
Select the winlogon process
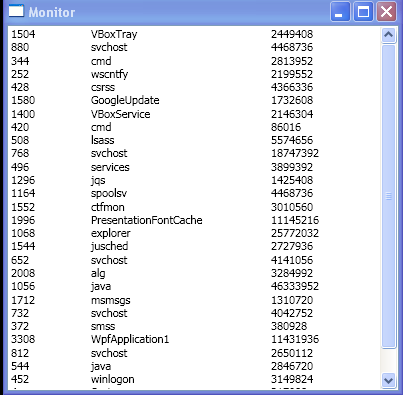[x=113, y=379]
